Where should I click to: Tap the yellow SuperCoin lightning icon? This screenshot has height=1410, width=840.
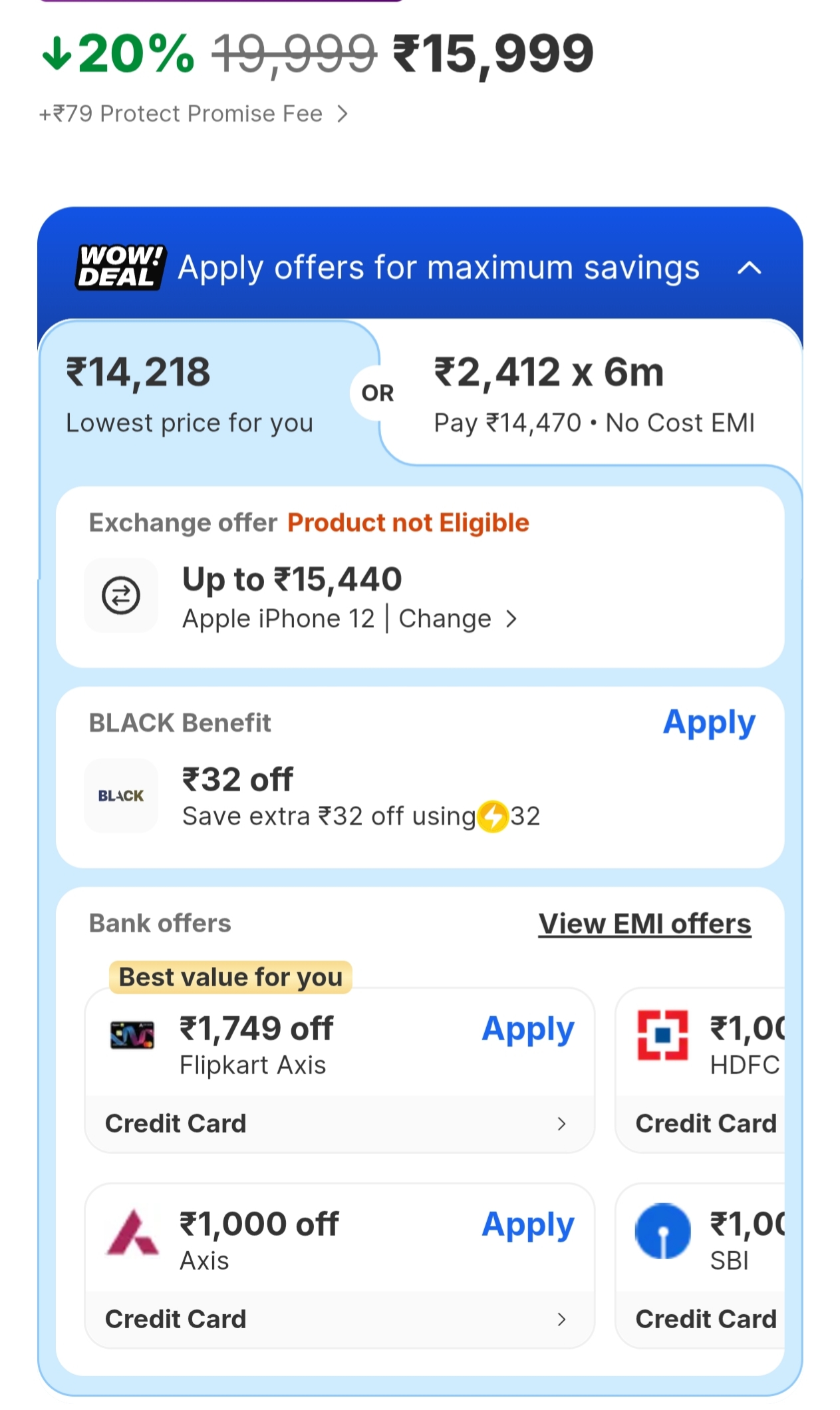coord(493,816)
